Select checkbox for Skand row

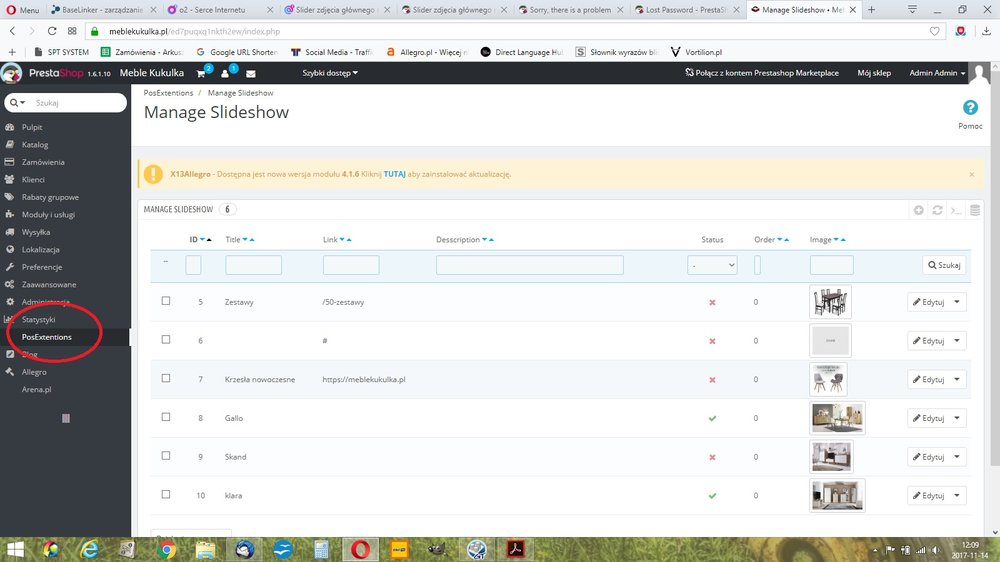coord(166,455)
